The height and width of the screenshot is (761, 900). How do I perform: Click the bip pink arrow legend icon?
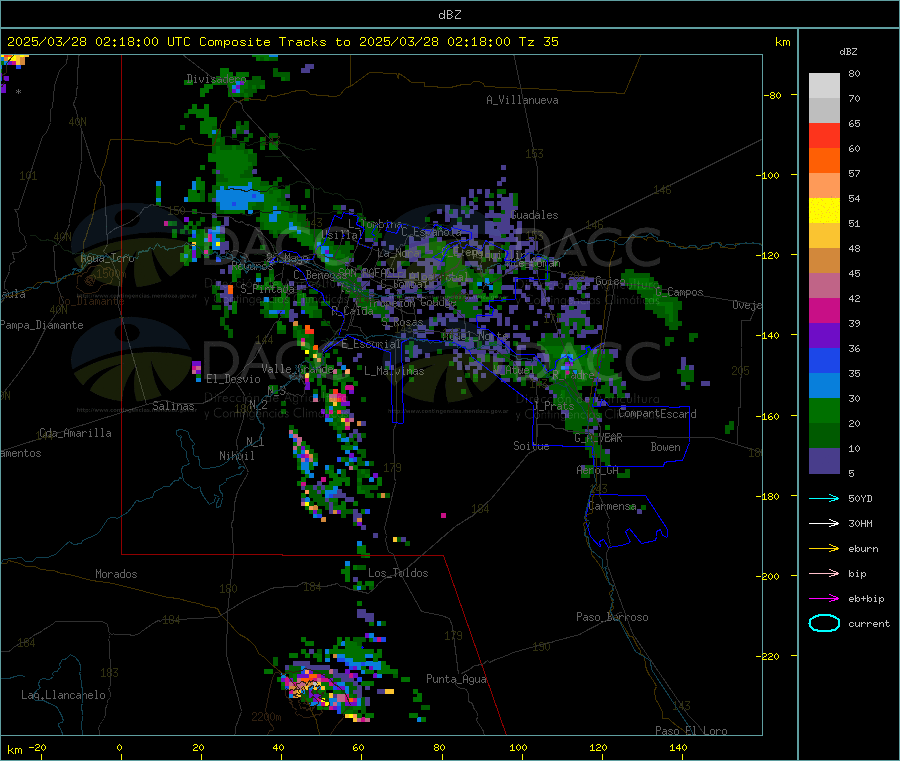tap(824, 573)
